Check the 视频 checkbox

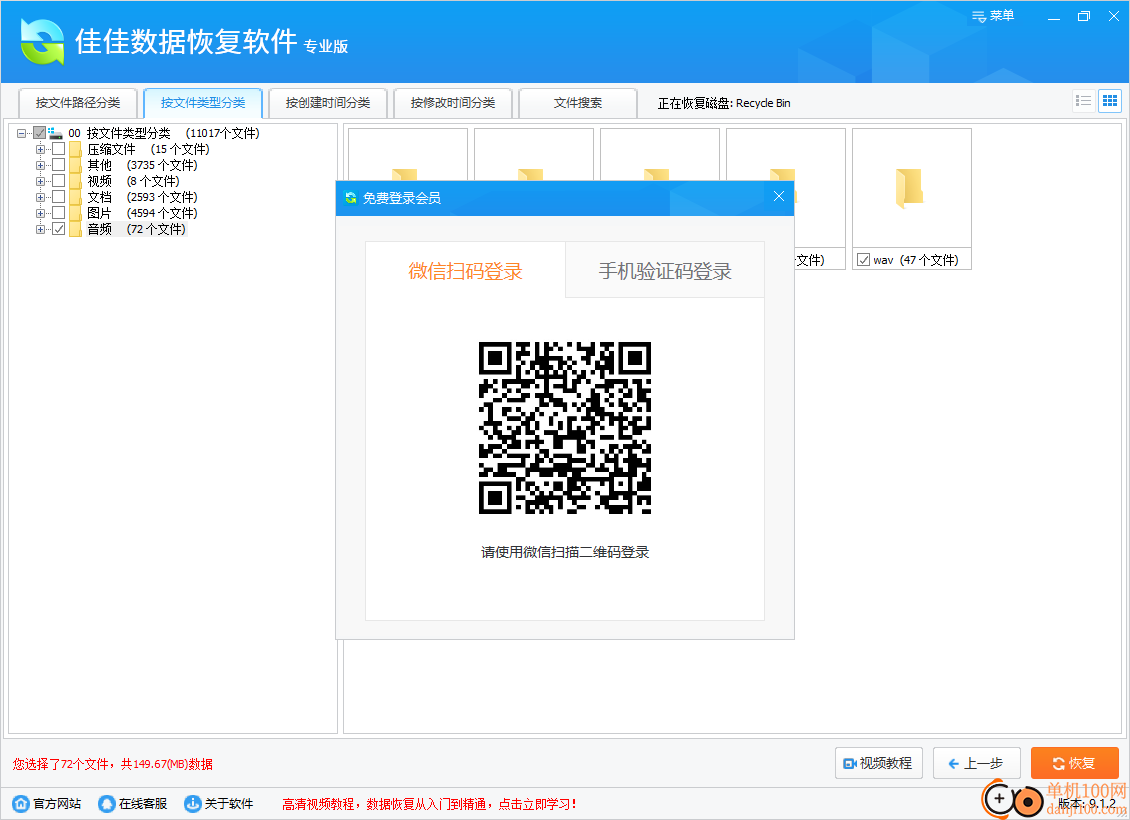58,180
